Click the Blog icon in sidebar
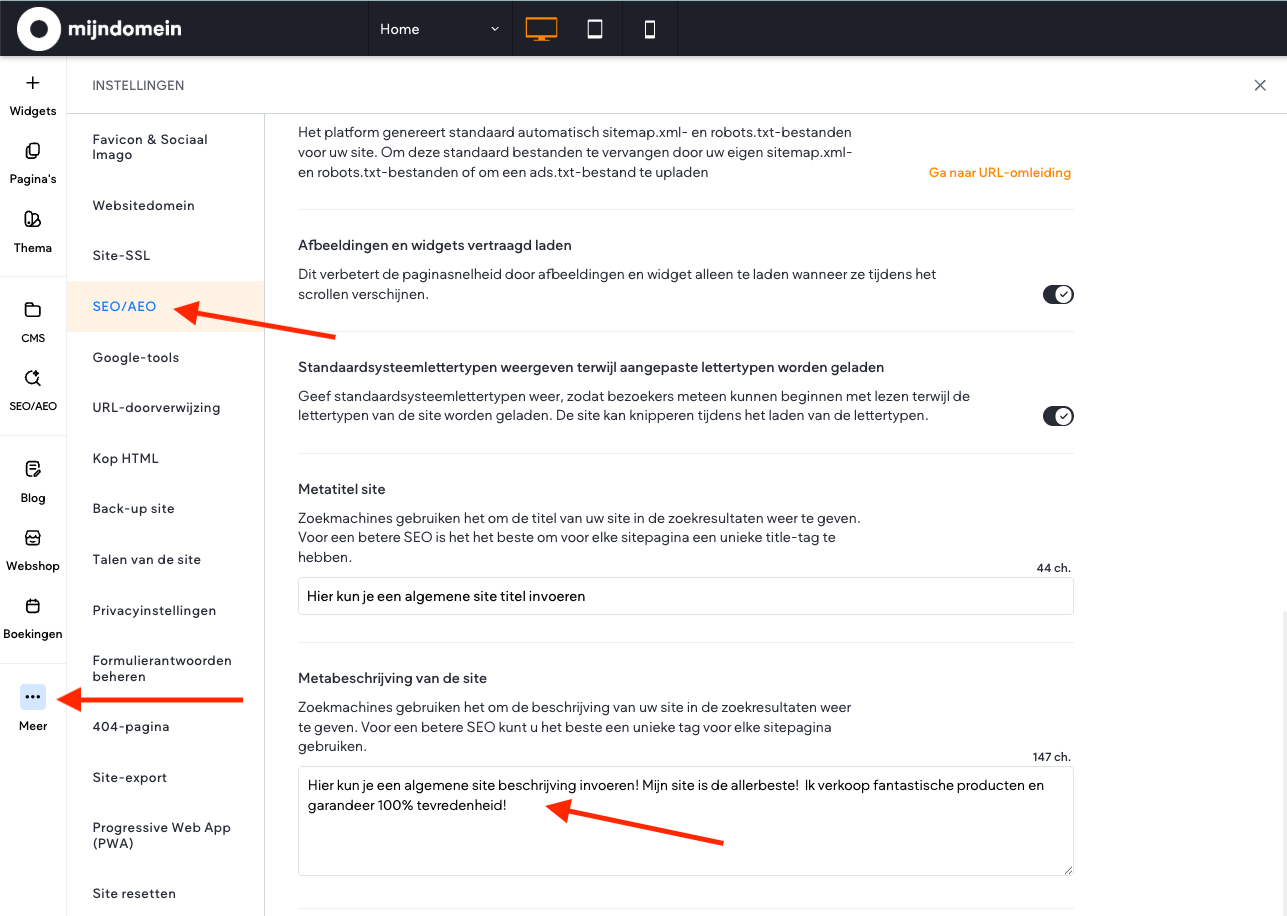The height and width of the screenshot is (916, 1287). pyautogui.click(x=33, y=470)
